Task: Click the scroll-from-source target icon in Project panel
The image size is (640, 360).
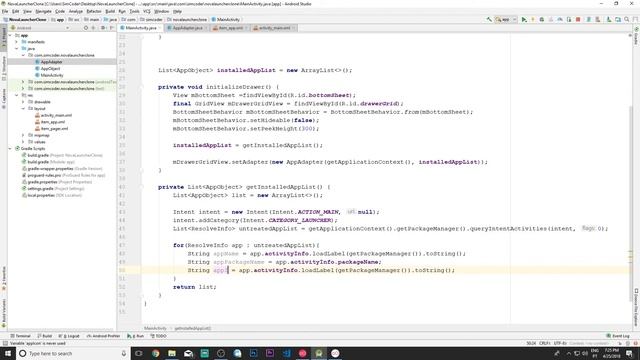Action: [x=86, y=28]
